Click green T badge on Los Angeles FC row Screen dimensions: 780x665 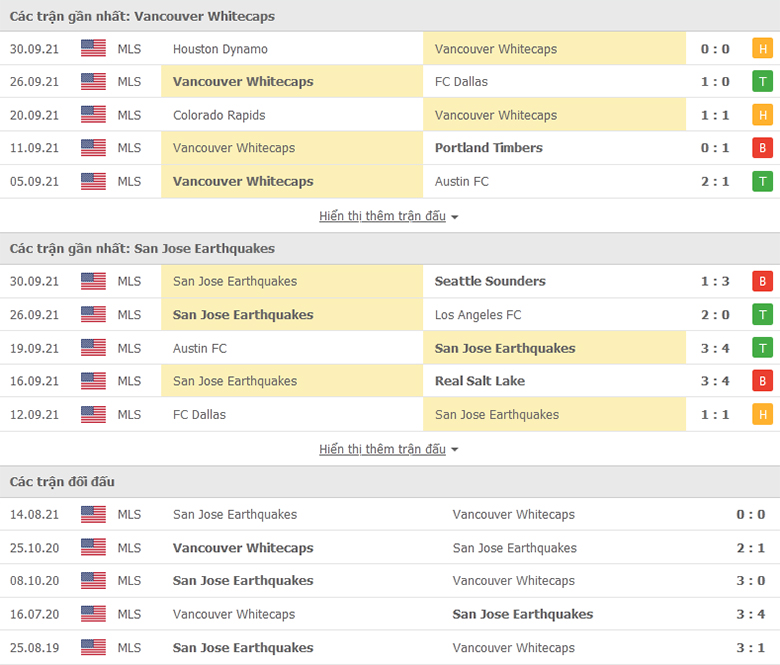tap(762, 314)
